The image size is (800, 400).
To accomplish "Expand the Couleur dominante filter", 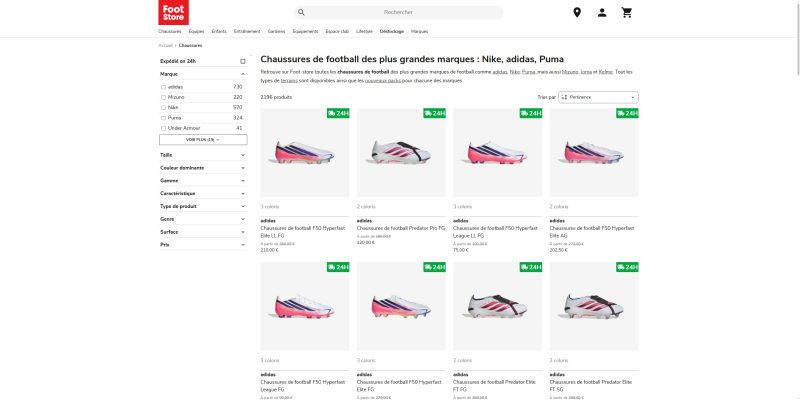I will click(x=203, y=168).
